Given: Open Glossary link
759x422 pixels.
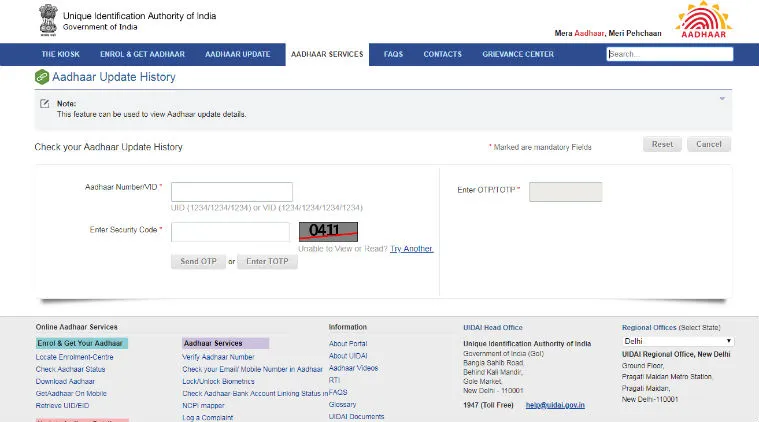Looking at the screenshot, I should pyautogui.click(x=342, y=404).
